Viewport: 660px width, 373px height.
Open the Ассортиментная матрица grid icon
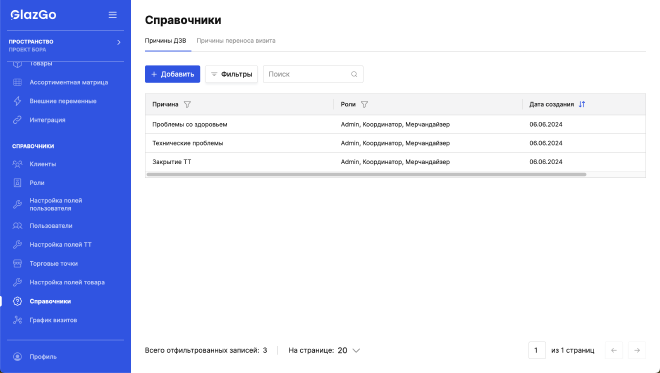click(x=17, y=83)
